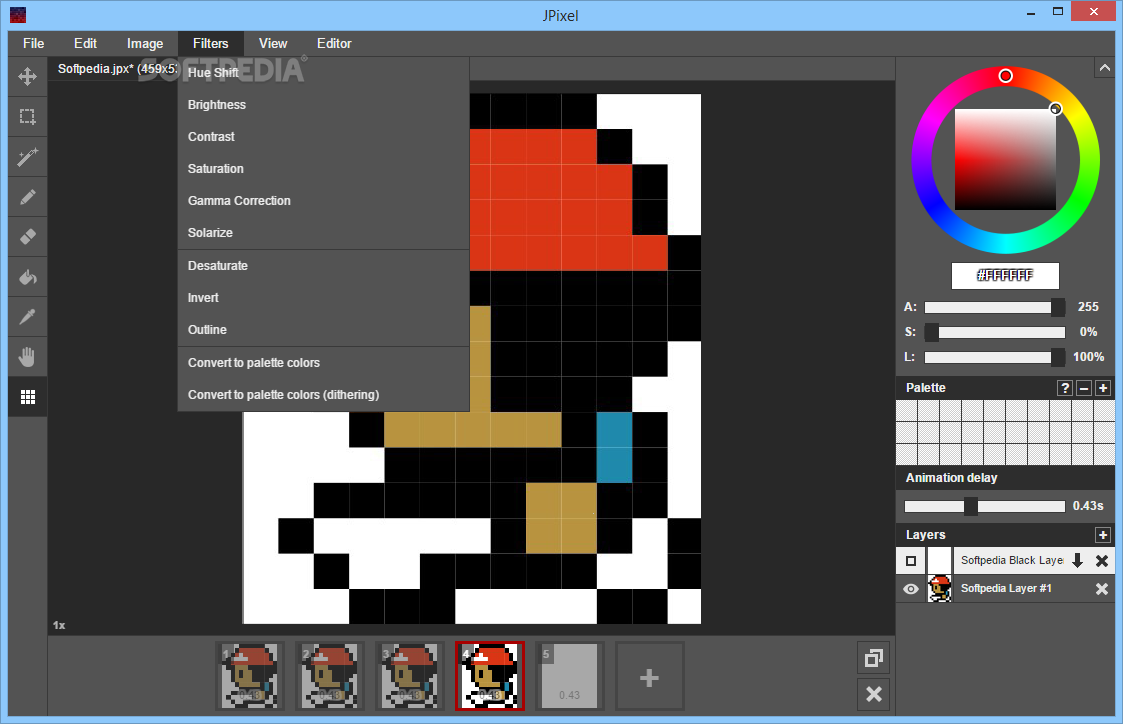
Task: Select the Pencil tool
Action: tap(28, 196)
